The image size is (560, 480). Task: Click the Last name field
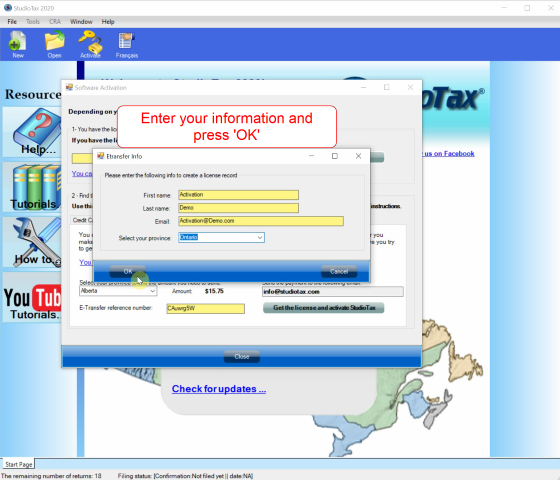[238, 208]
